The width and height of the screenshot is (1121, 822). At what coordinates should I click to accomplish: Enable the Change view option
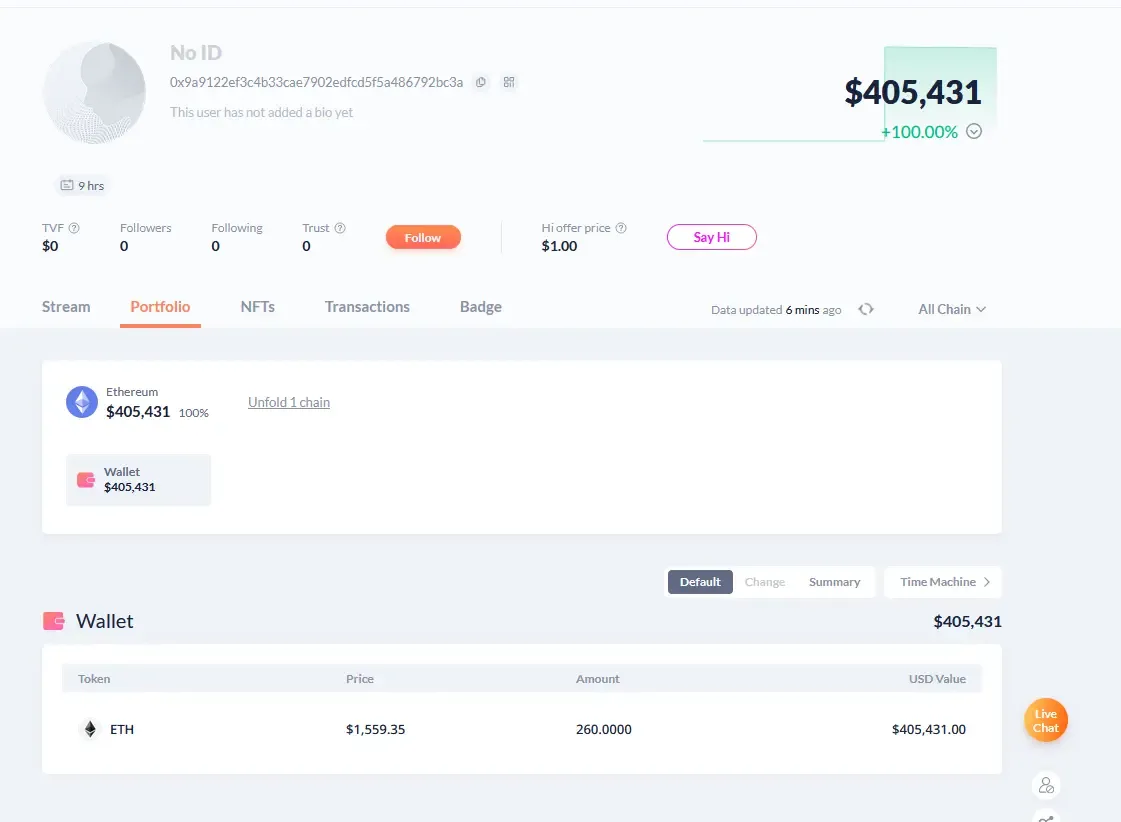click(x=765, y=581)
